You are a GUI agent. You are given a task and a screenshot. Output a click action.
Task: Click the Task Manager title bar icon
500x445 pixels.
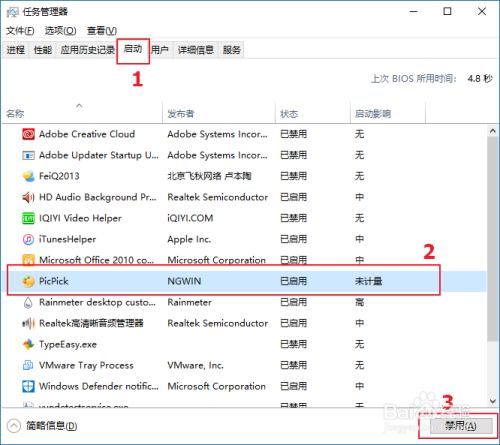coord(13,12)
